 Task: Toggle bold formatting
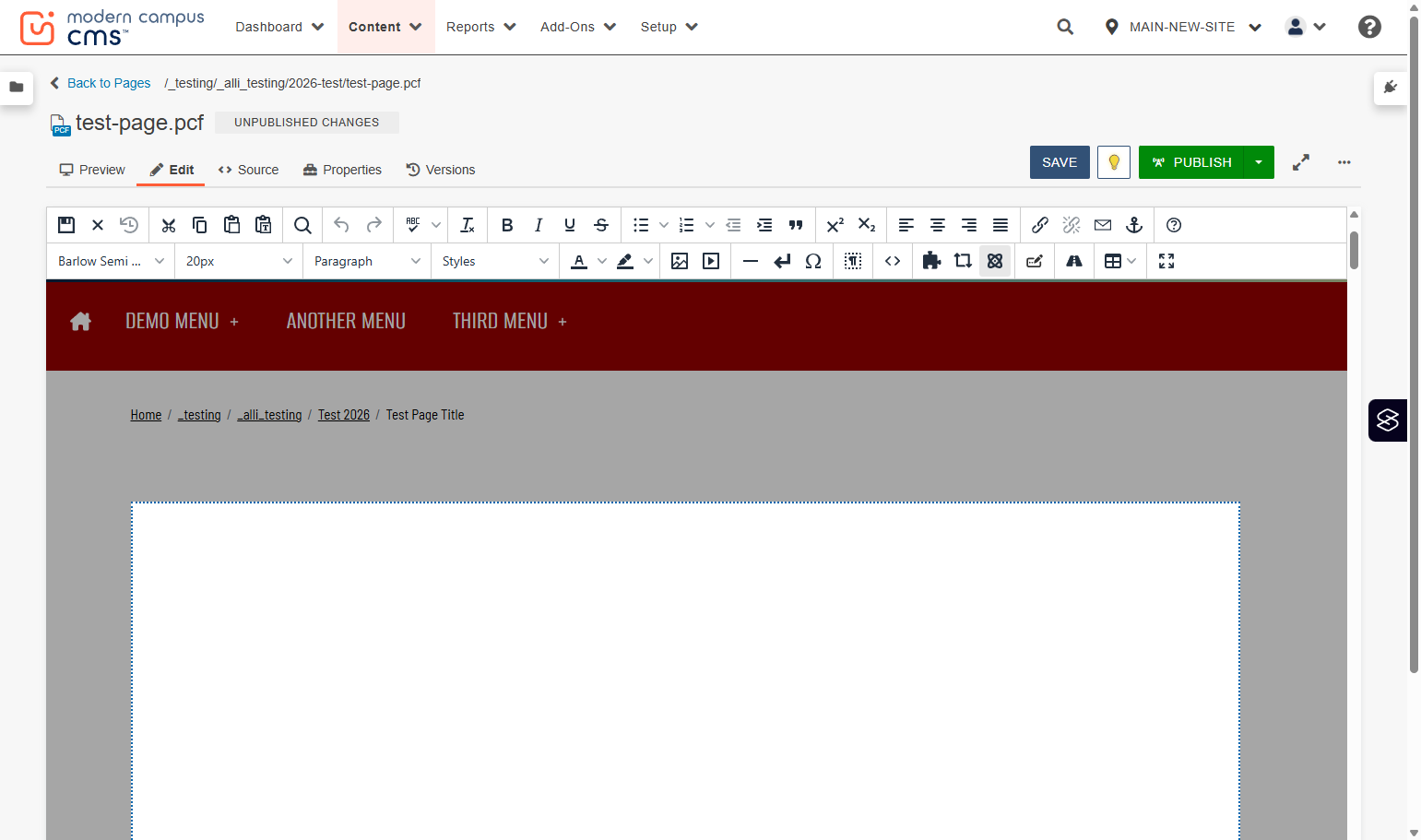(x=507, y=225)
